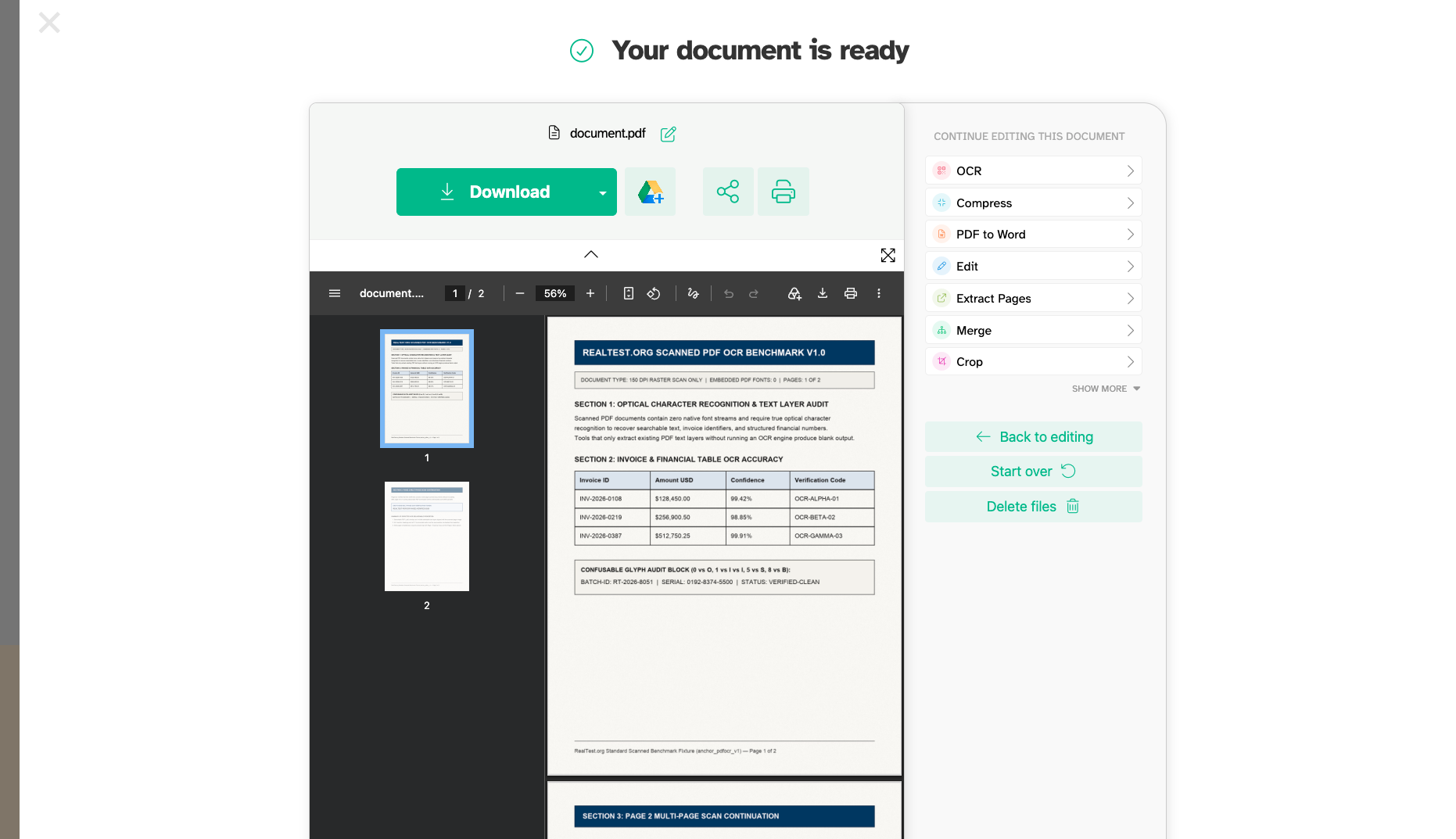Open fit-to-page icon in the viewer toolbar
1456x839 pixels.
(628, 293)
